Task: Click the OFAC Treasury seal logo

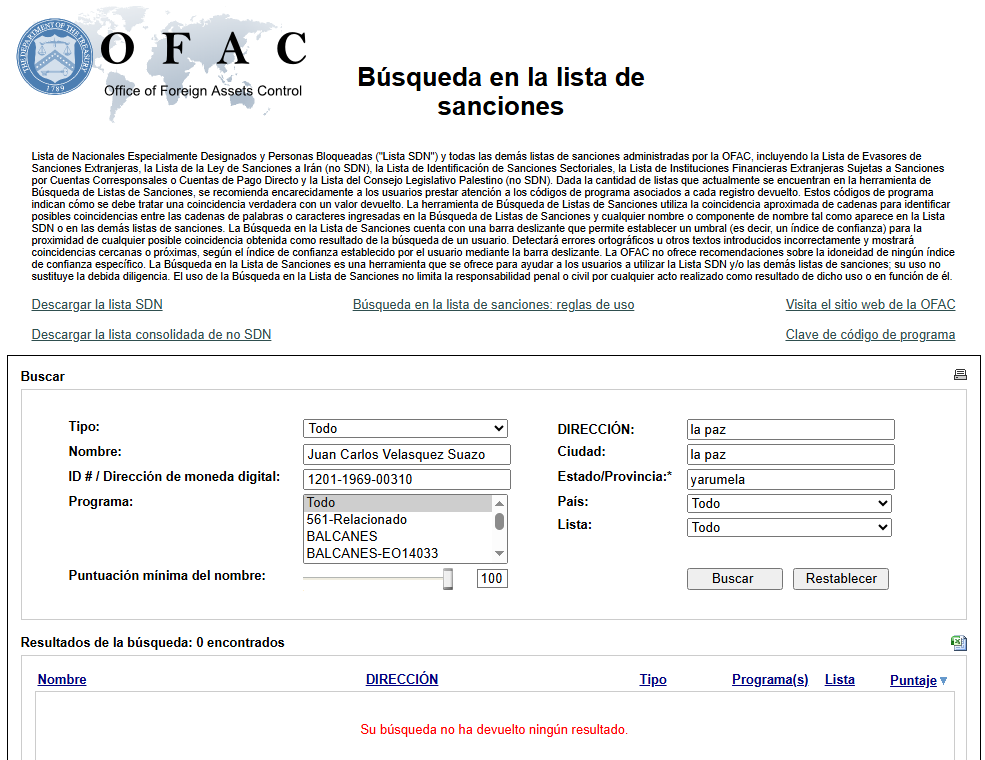Action: tap(55, 59)
